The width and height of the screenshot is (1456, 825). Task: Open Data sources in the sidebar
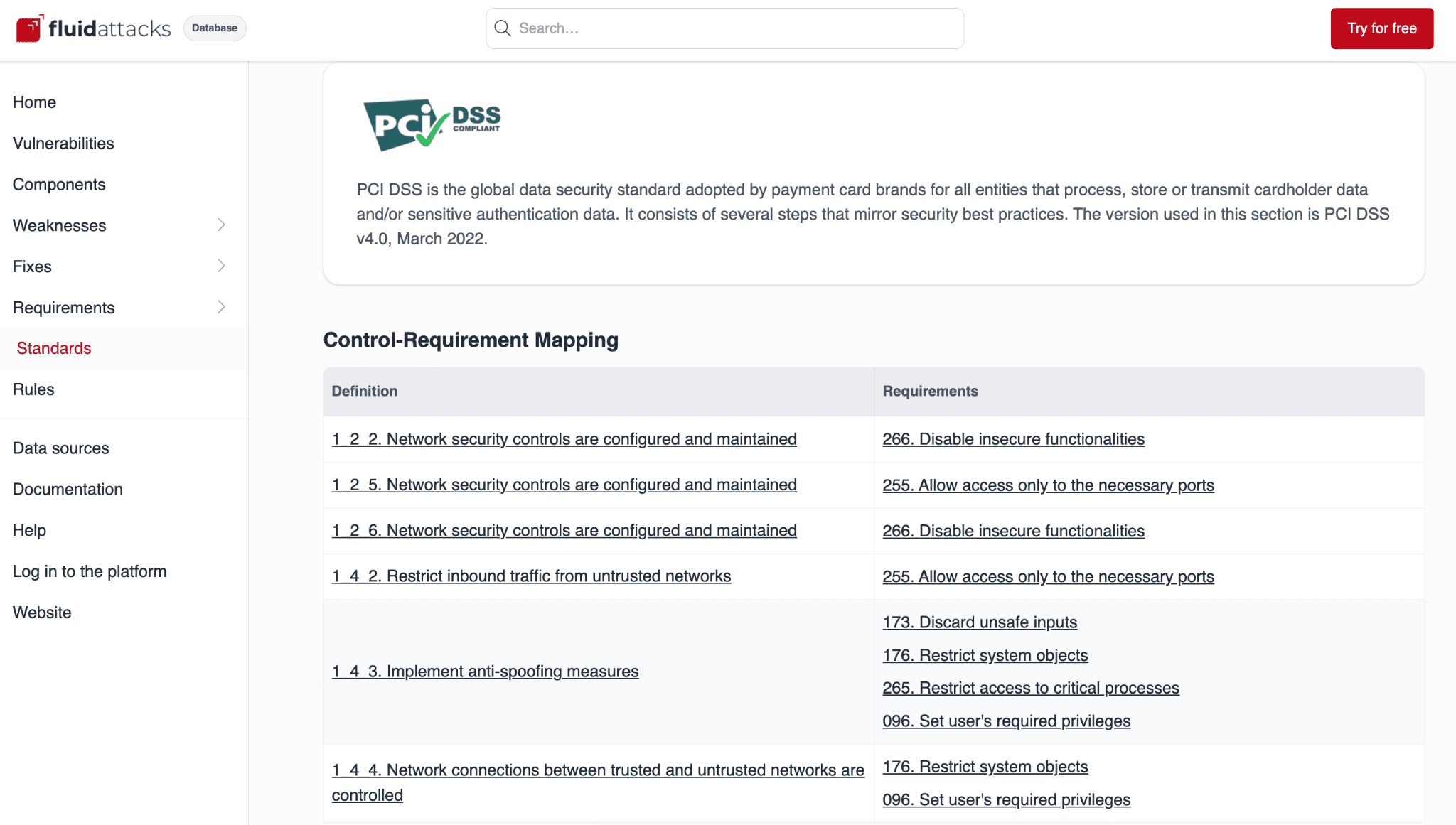pos(61,448)
